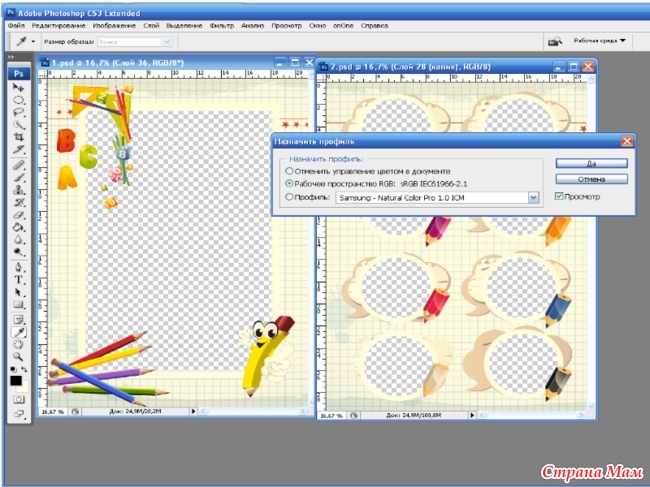Open the 'Фильтр' menu
This screenshot has width=650, height=487.
(x=207, y=23)
